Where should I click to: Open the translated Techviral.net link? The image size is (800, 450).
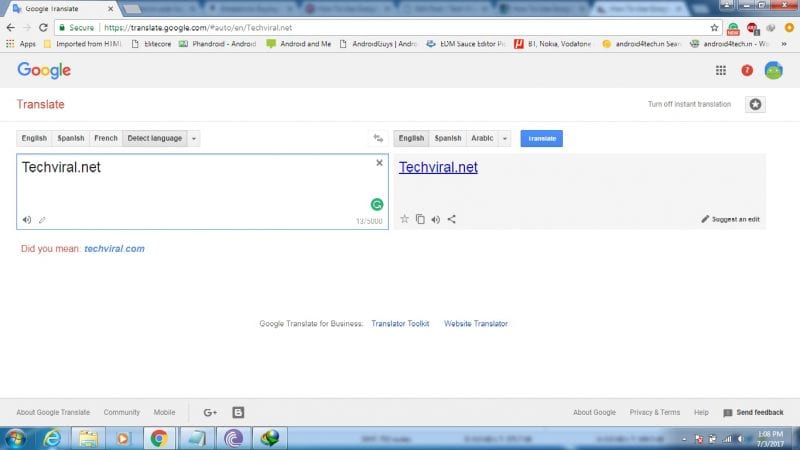pyautogui.click(x=438, y=167)
